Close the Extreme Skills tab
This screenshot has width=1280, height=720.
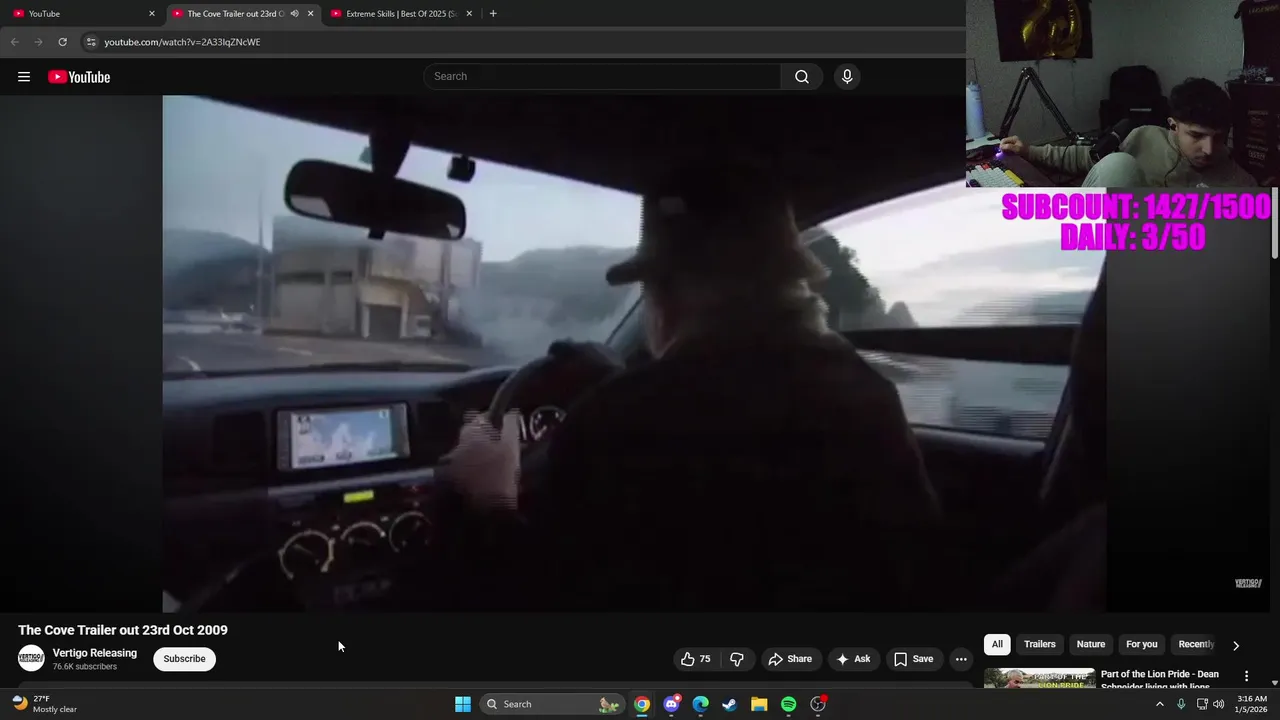pyautogui.click(x=469, y=14)
